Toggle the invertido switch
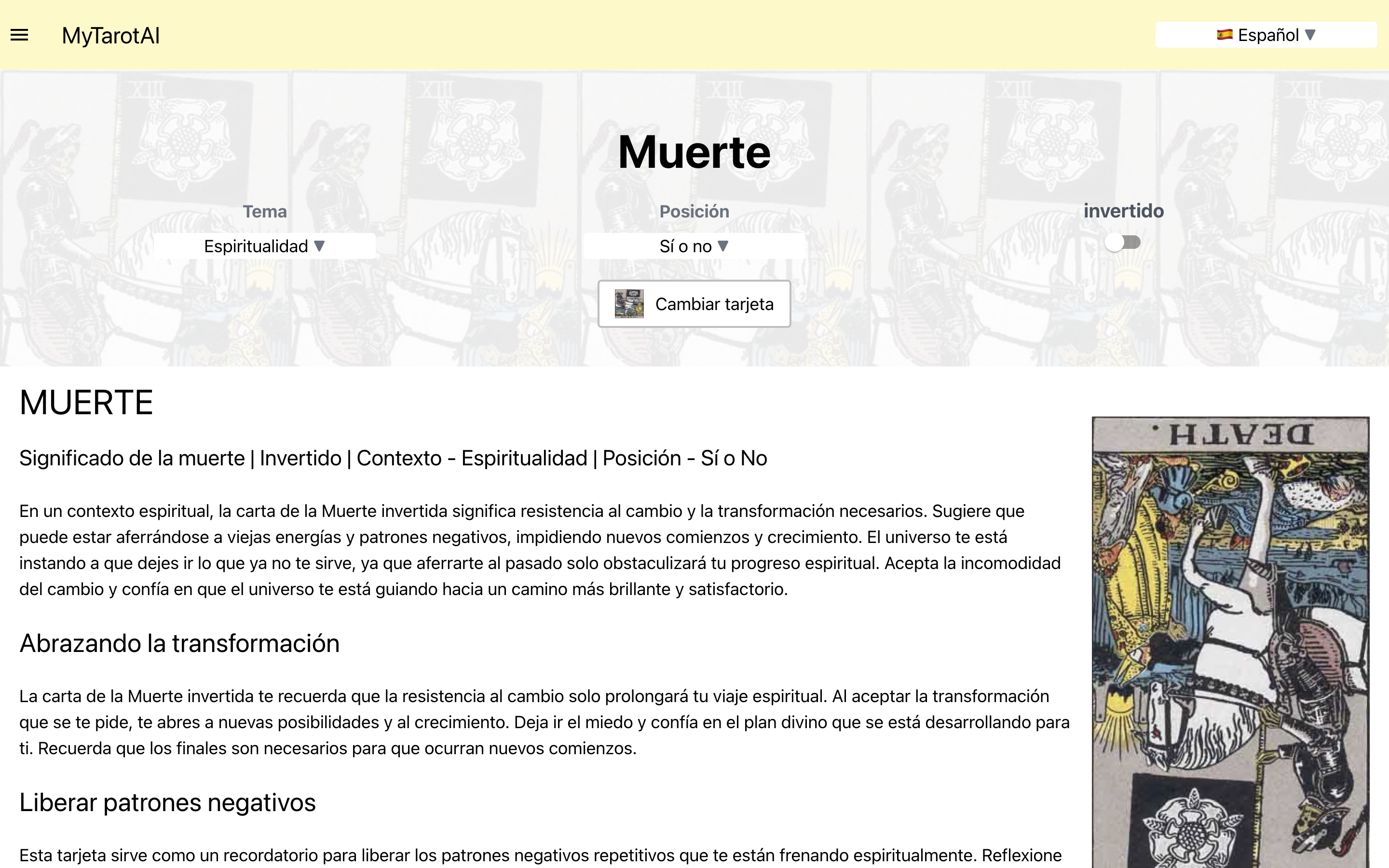Screen dimensions: 1389x868 tap(1123, 242)
